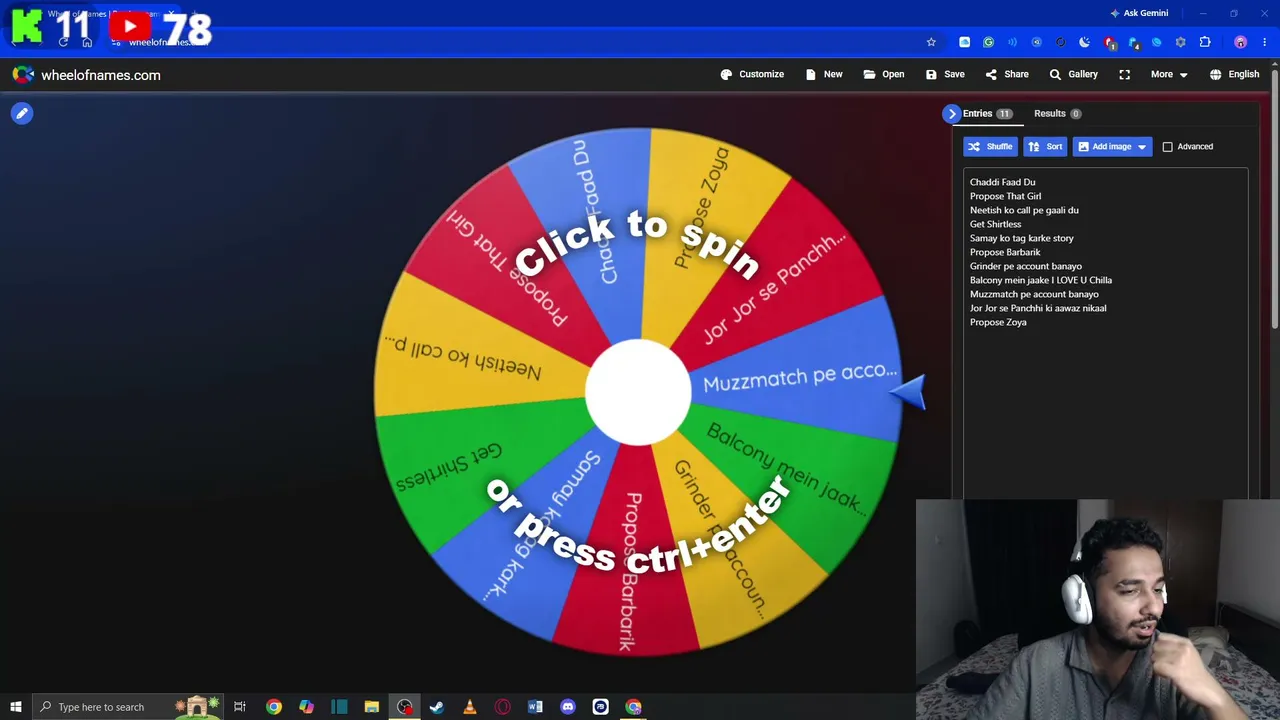Click the Ask Gemini button
Viewport: 1280px width, 720px height.
[x=1139, y=13]
